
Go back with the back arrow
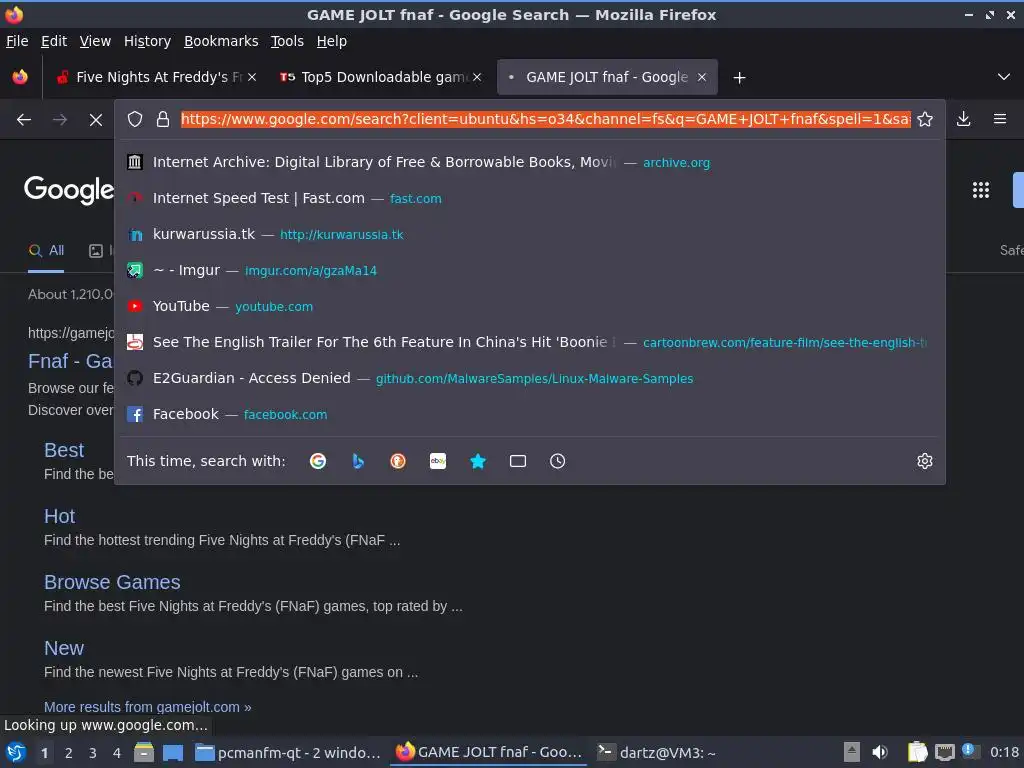click(x=24, y=120)
